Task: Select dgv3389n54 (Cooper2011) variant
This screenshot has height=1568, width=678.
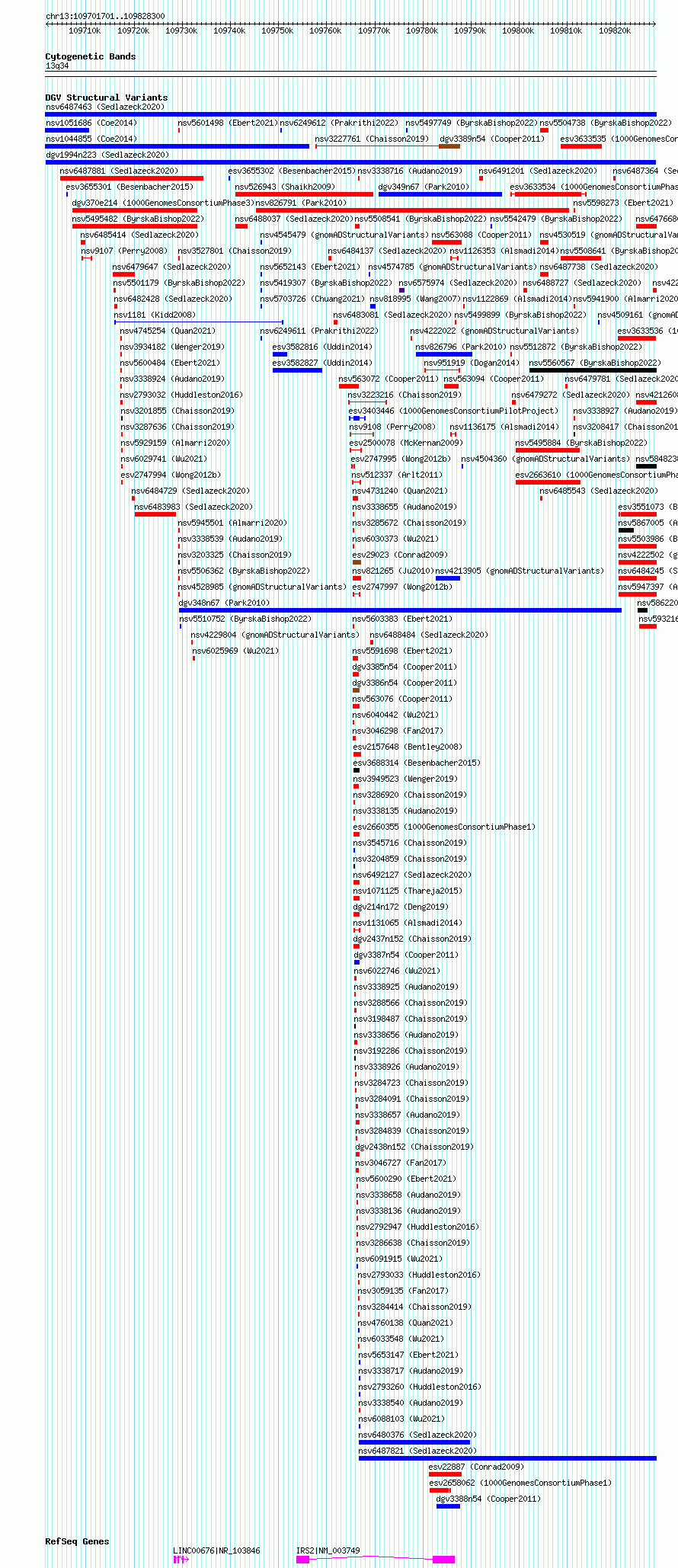Action: (492, 139)
